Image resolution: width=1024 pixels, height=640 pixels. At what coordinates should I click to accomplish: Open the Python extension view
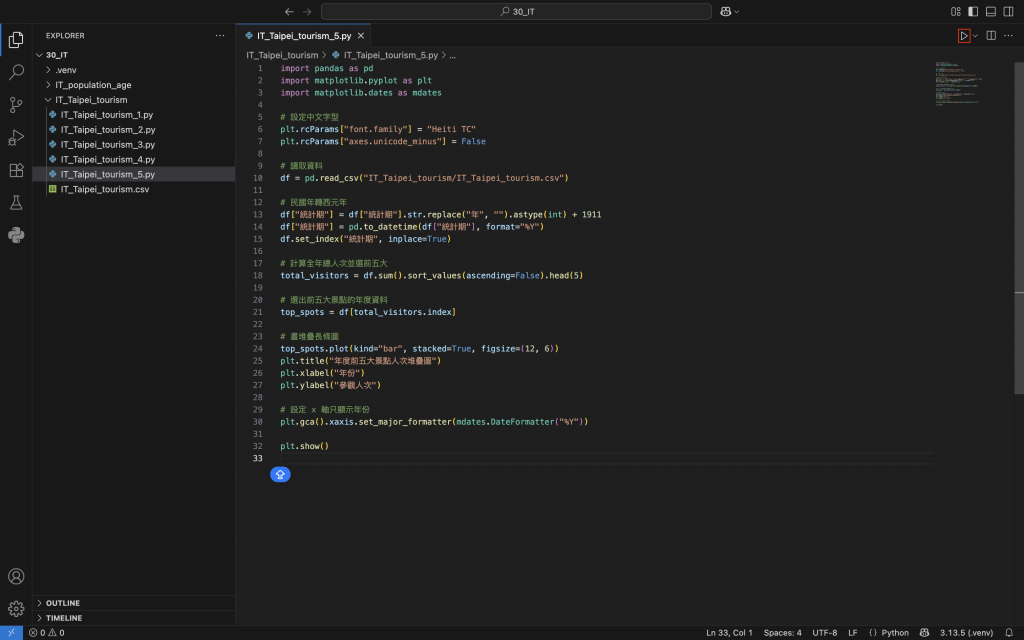(x=16, y=235)
